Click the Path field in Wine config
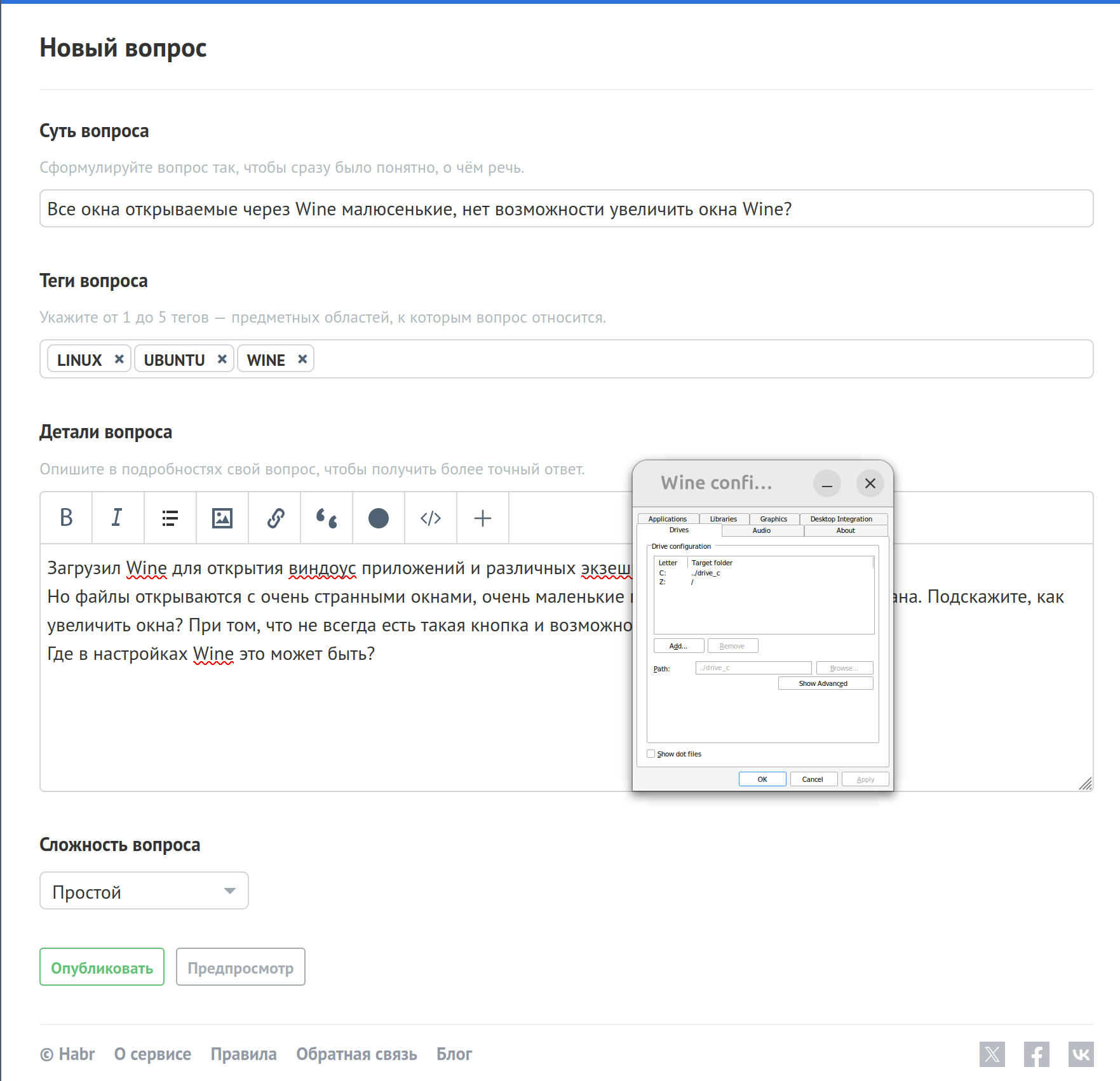 [753, 668]
